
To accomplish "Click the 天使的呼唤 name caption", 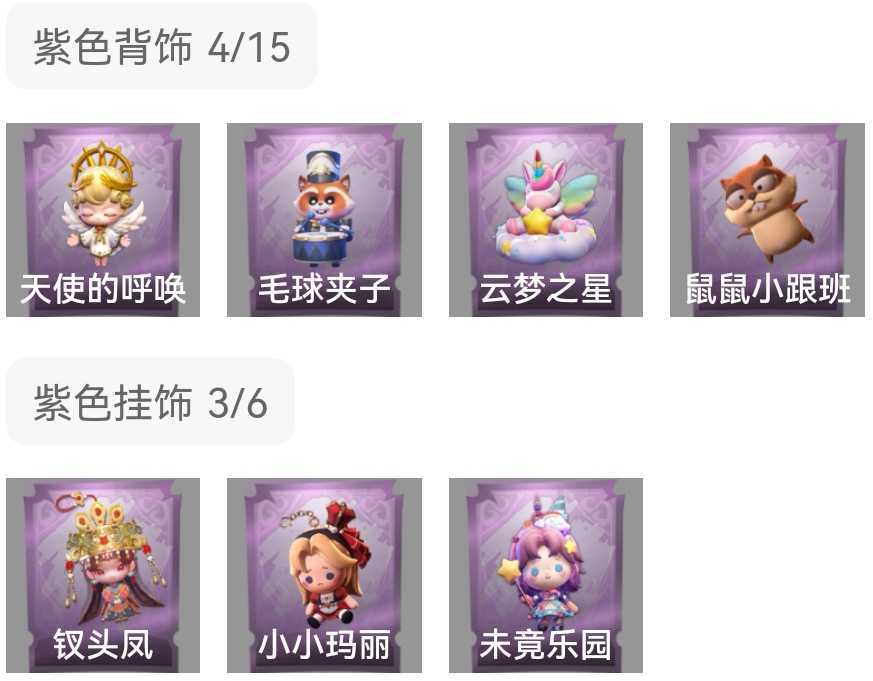I will tap(103, 288).
